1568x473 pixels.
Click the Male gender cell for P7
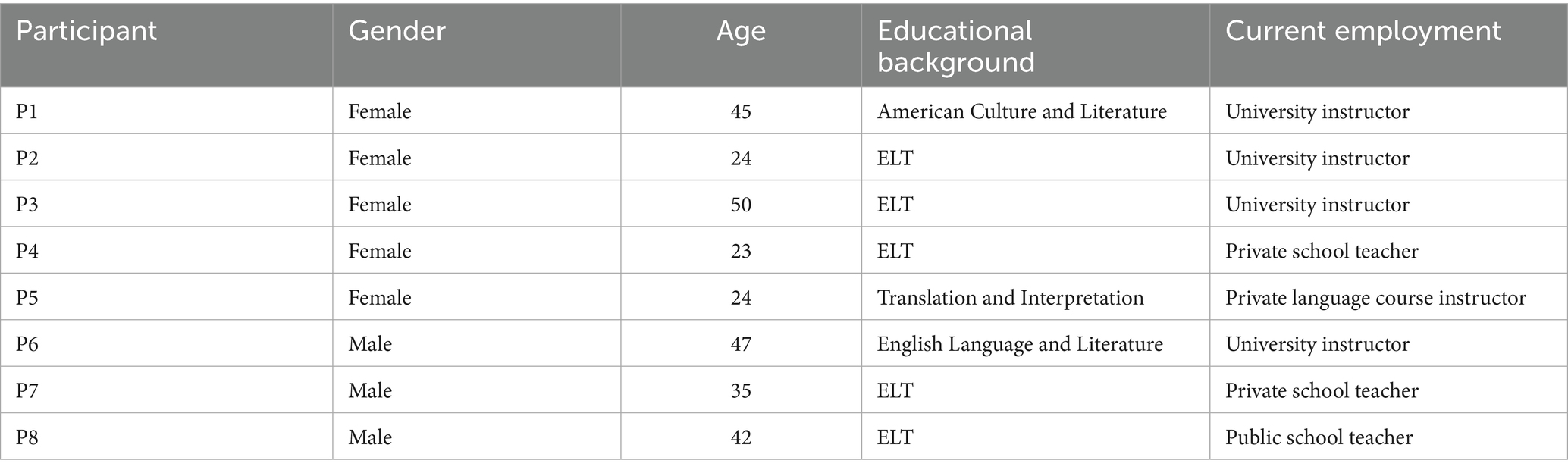(370, 391)
